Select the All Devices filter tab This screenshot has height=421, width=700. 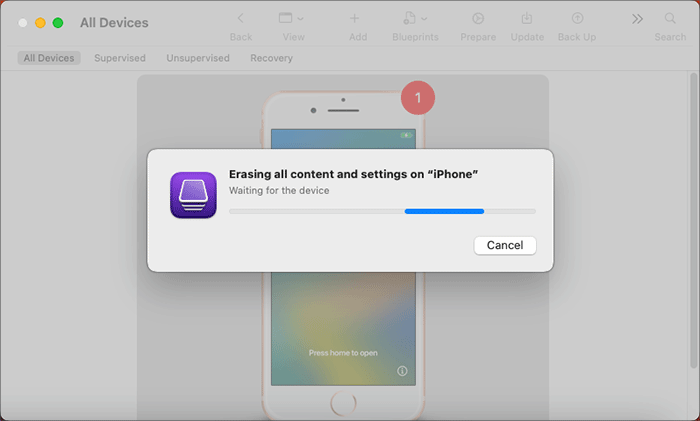tap(49, 58)
